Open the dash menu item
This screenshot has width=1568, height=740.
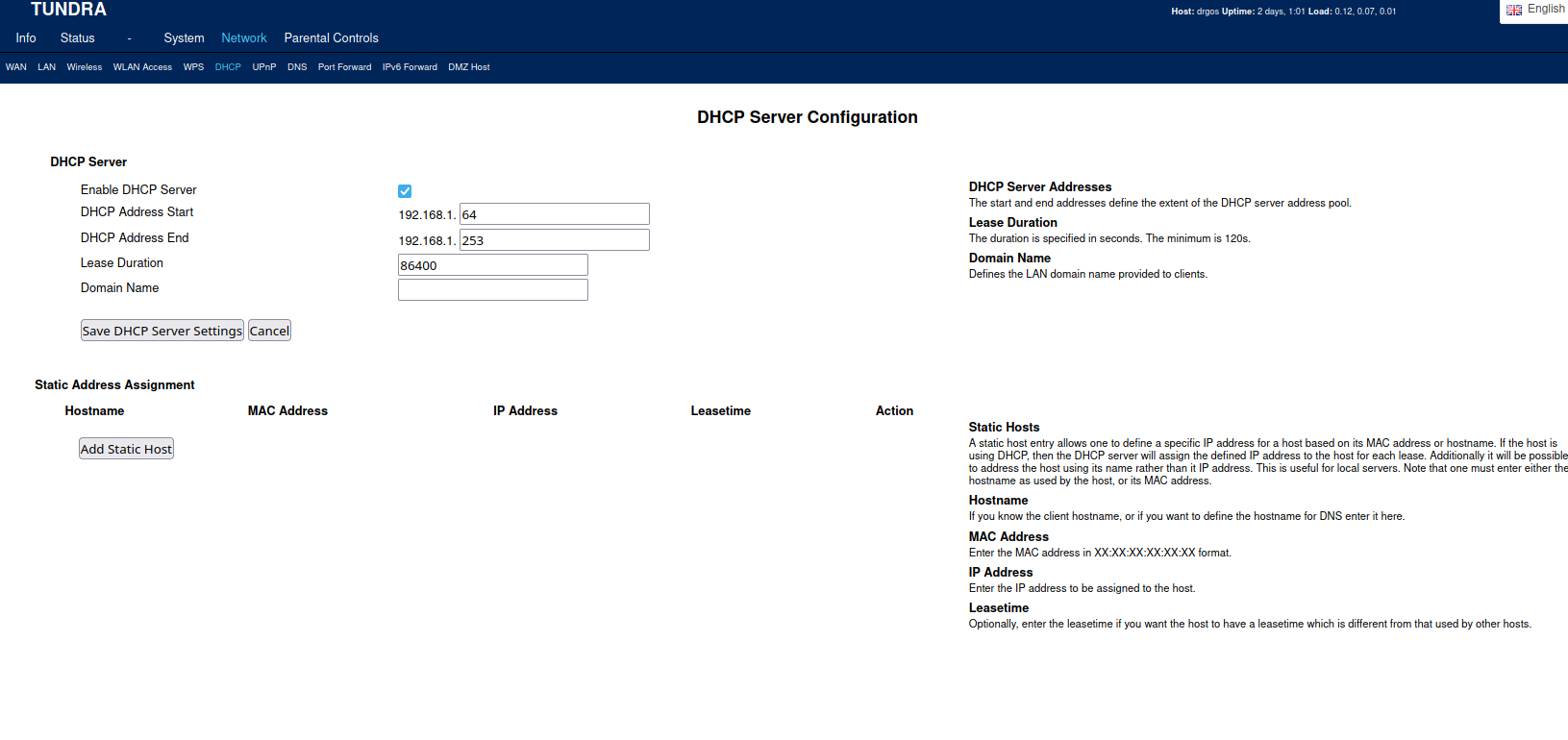[x=130, y=38]
